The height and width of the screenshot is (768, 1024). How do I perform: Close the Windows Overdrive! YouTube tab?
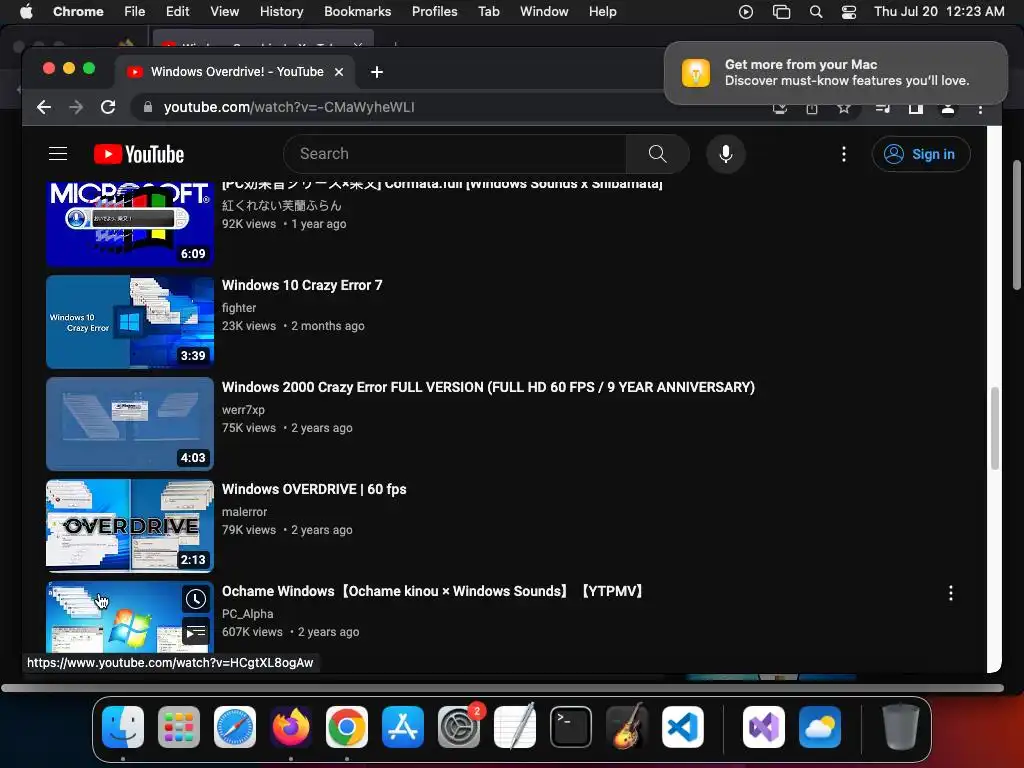tap(339, 72)
